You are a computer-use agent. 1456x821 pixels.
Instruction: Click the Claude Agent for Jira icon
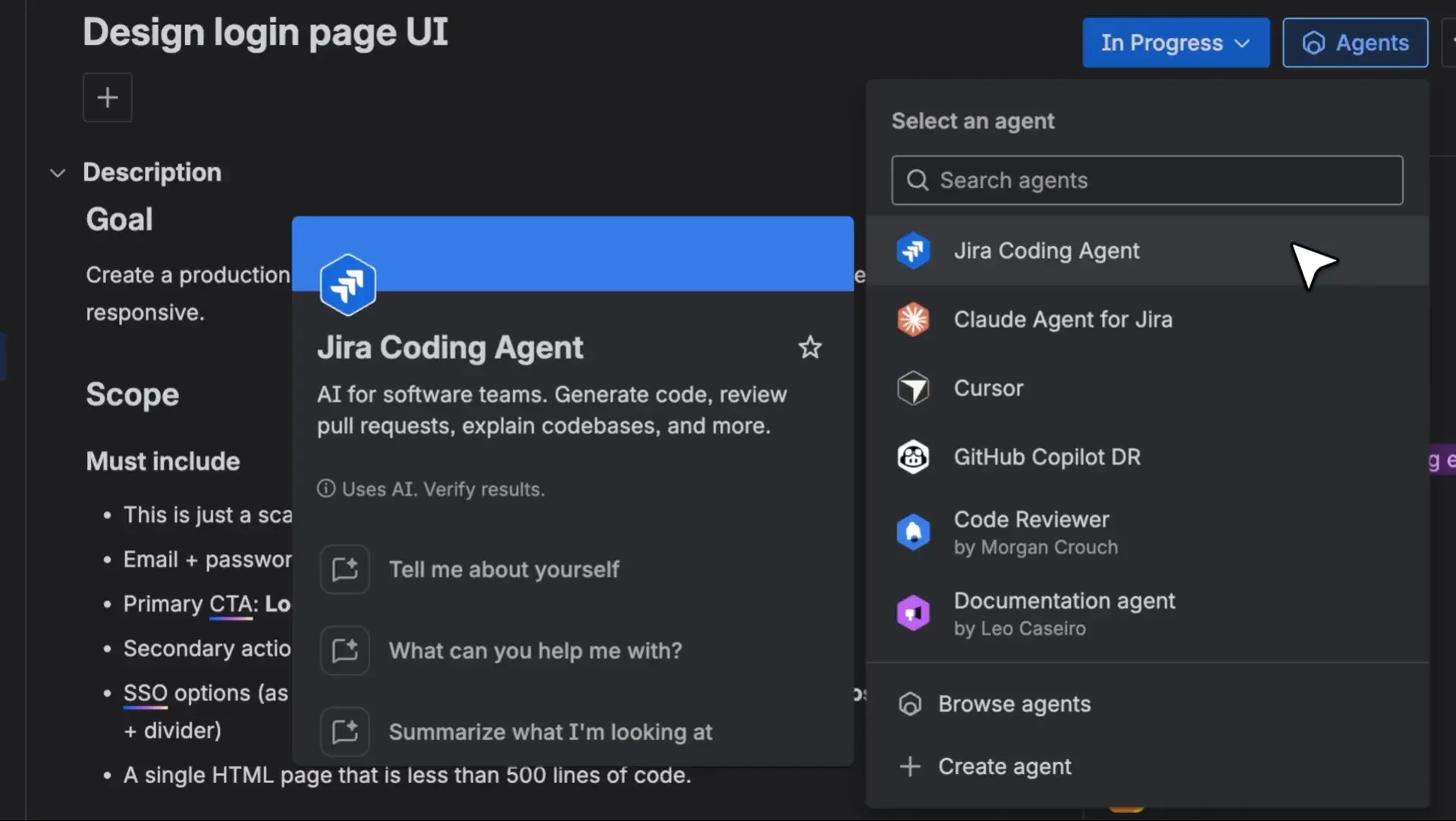[x=913, y=319]
